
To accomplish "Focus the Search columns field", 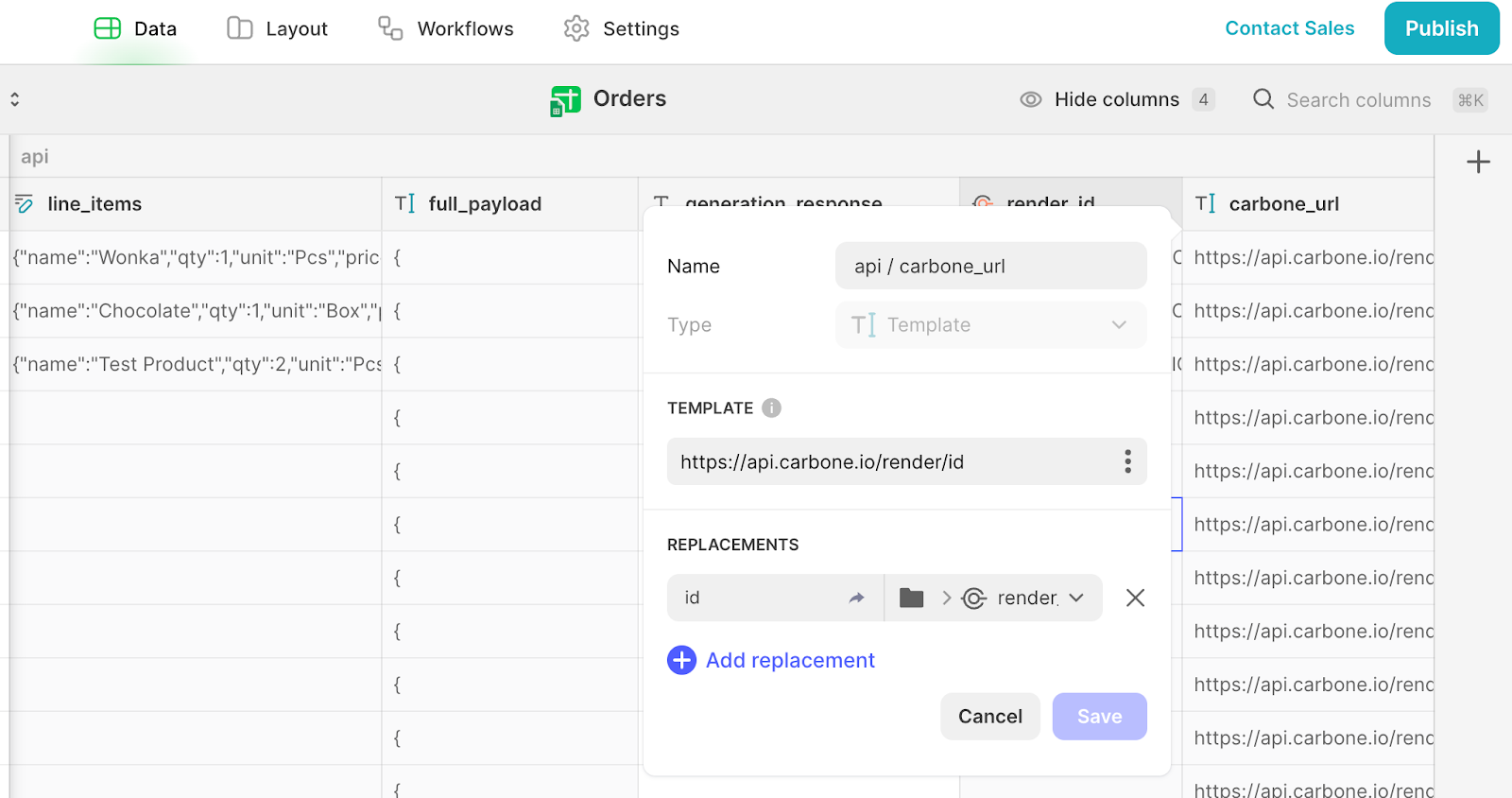I will [x=1358, y=100].
